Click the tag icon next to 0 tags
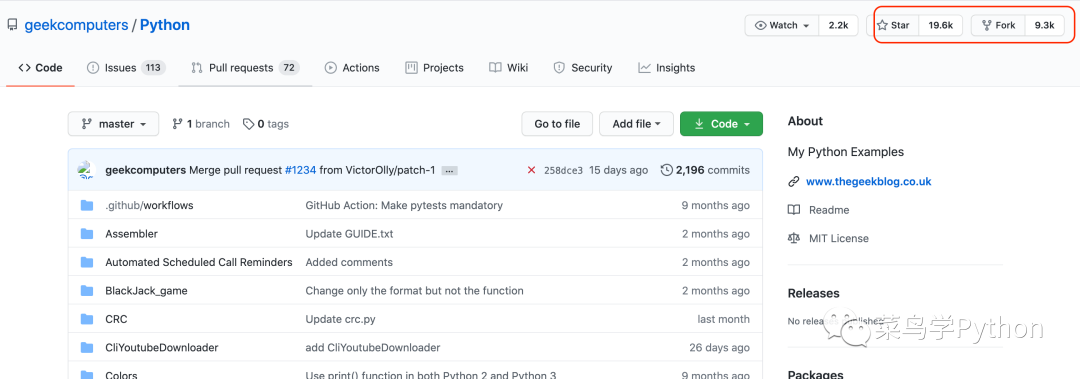This screenshot has width=1080, height=379. coord(249,124)
